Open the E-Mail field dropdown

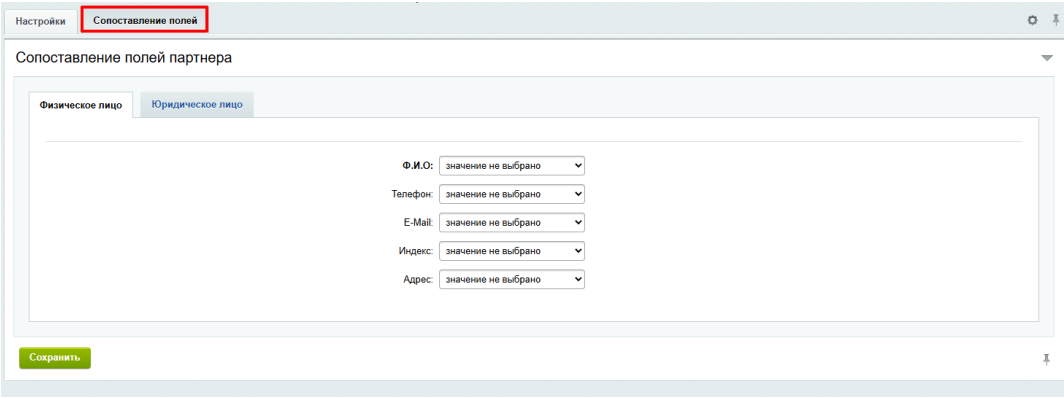pyautogui.click(x=512, y=223)
